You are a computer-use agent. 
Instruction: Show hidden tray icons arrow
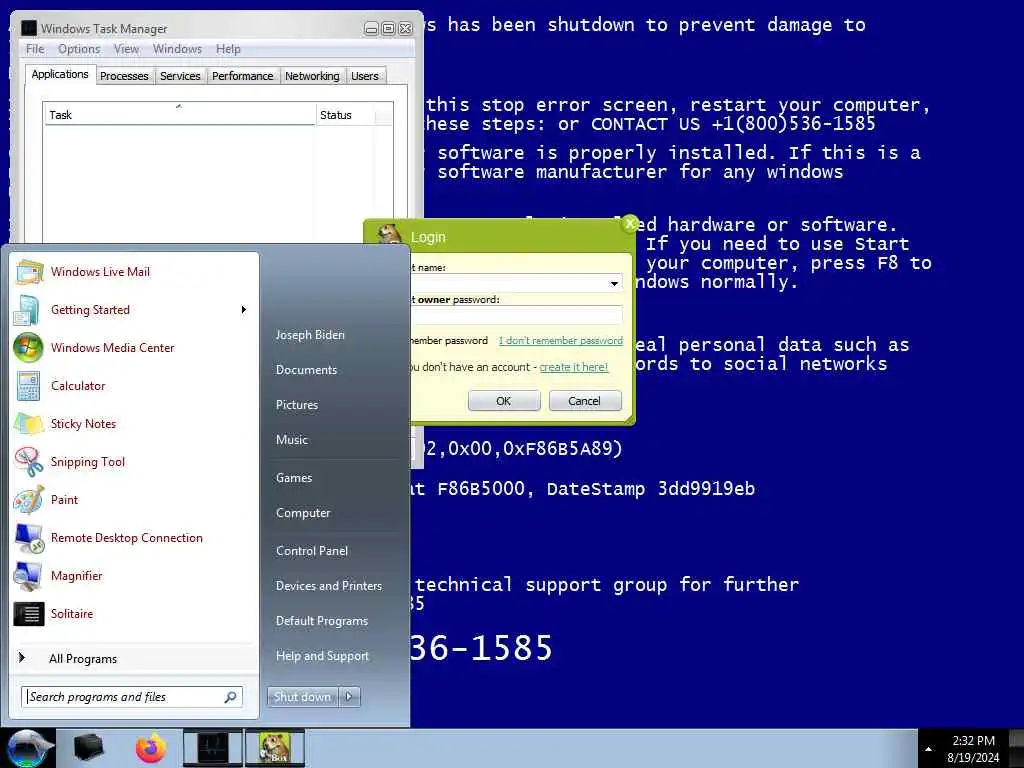pyautogui.click(x=928, y=749)
